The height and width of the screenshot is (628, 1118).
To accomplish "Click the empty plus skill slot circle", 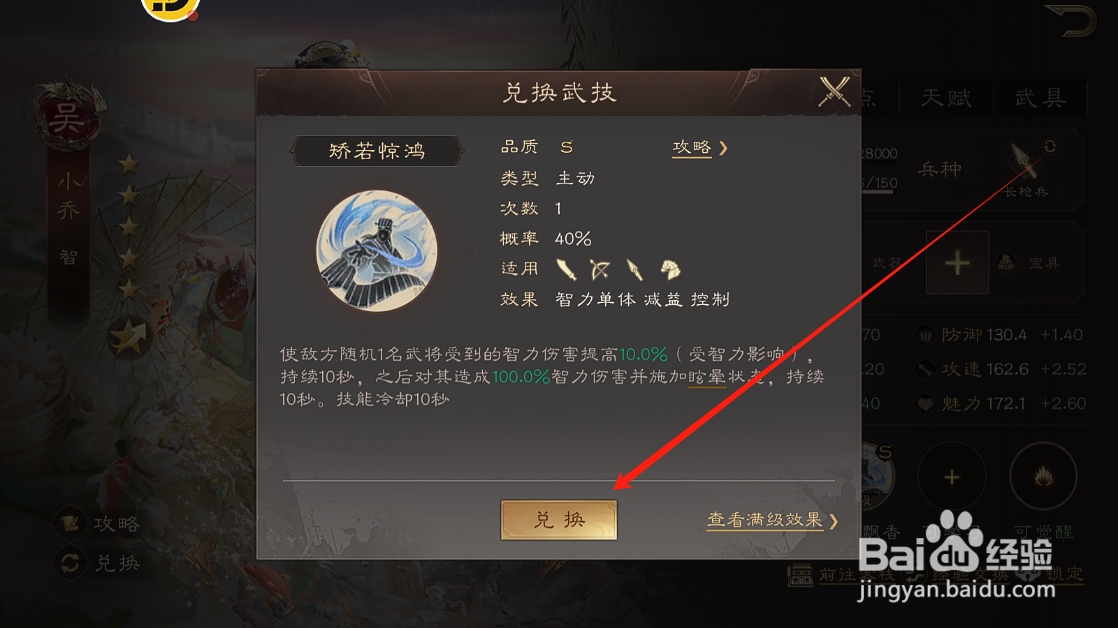I will [952, 476].
